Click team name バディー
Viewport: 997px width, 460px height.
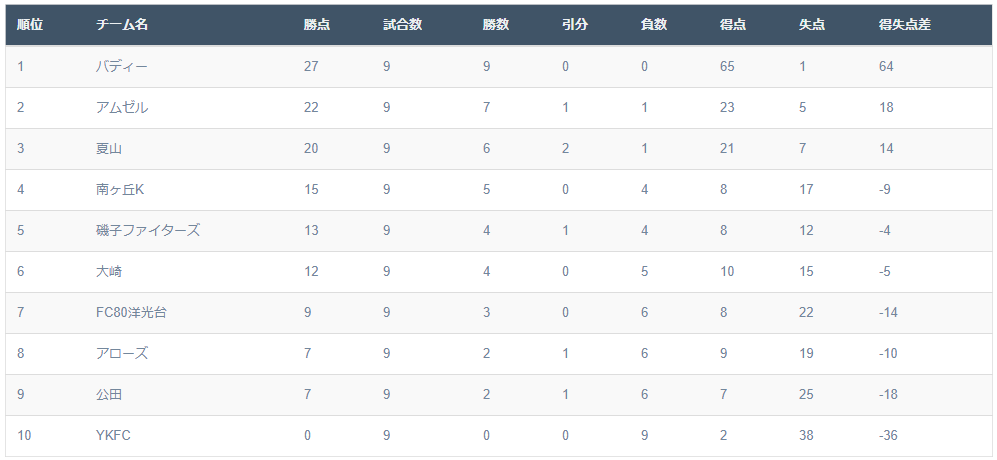[121, 66]
